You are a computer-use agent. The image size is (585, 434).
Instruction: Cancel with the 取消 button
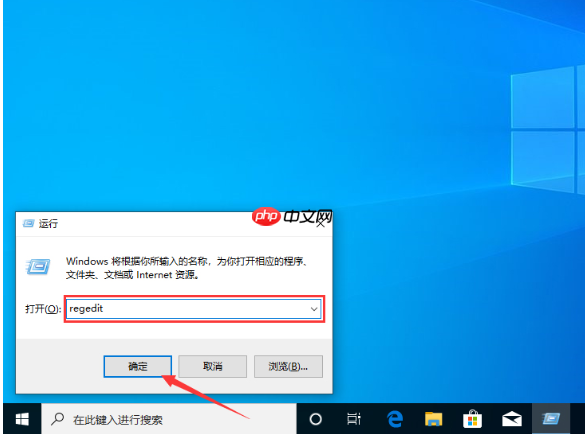pyautogui.click(x=213, y=366)
